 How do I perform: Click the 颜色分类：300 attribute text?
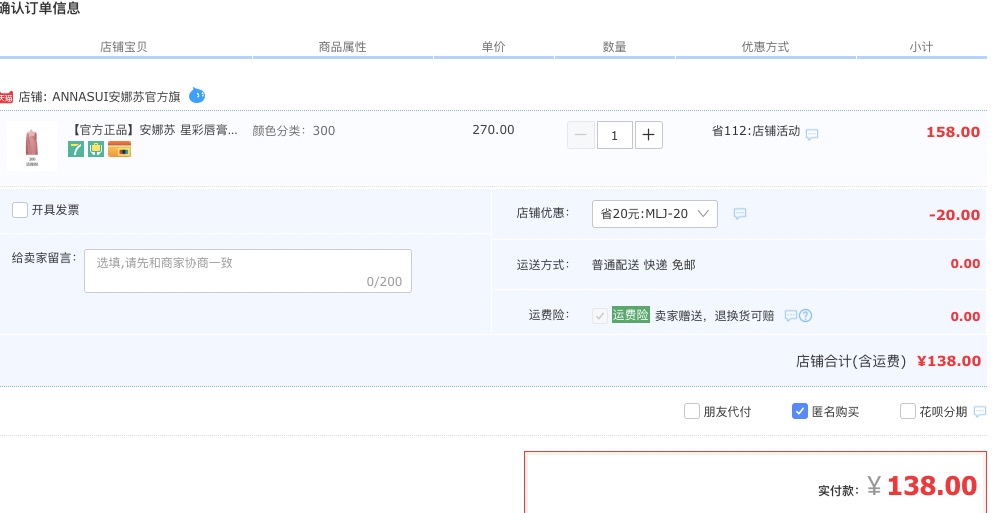[x=293, y=131]
